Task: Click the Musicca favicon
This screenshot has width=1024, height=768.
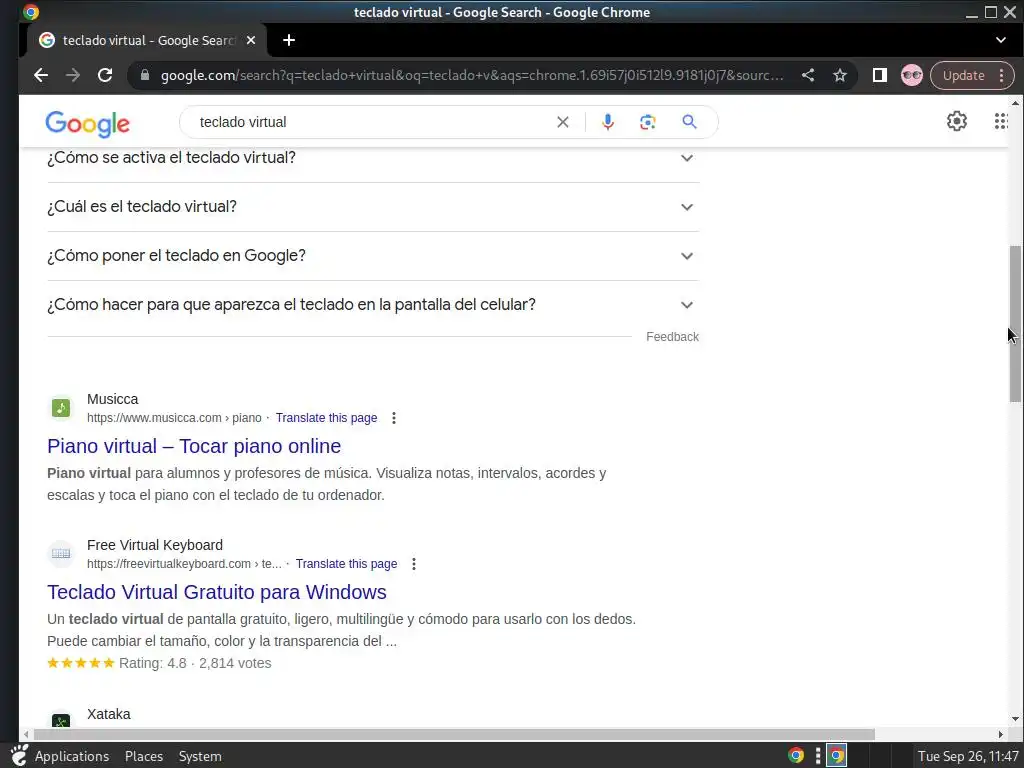Action: tap(61, 408)
